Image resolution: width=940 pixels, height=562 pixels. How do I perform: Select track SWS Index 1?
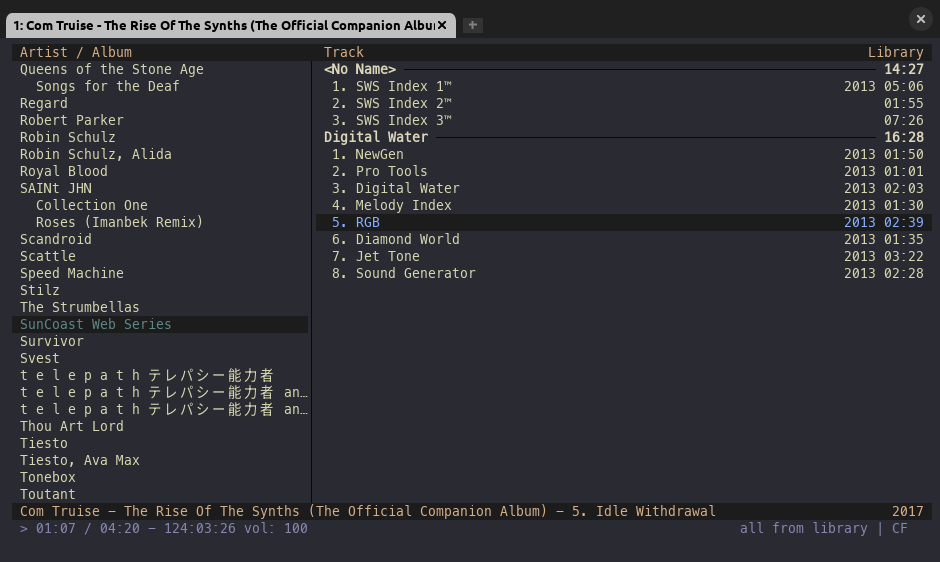pos(623,86)
